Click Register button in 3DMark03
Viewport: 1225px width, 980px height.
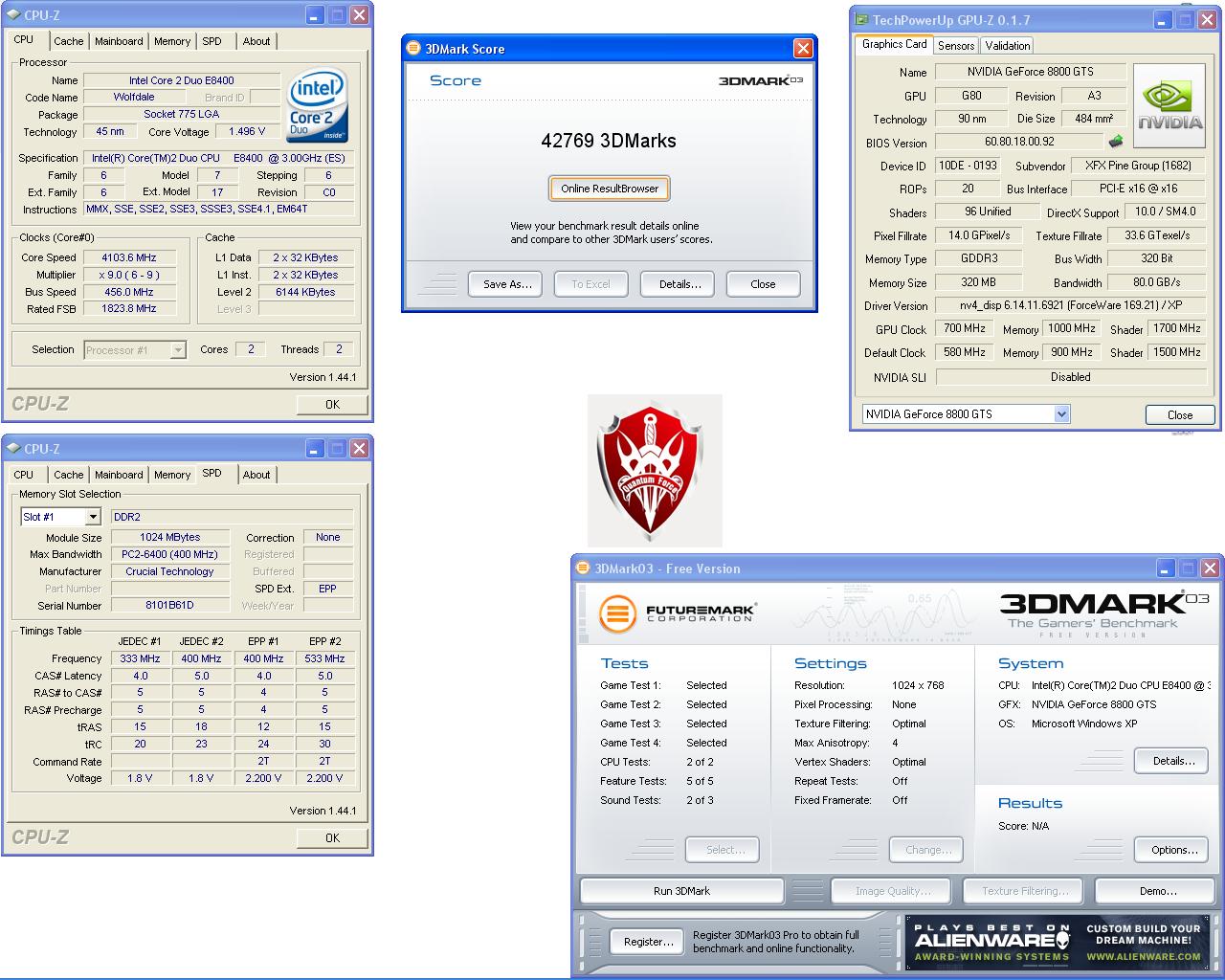pos(648,942)
